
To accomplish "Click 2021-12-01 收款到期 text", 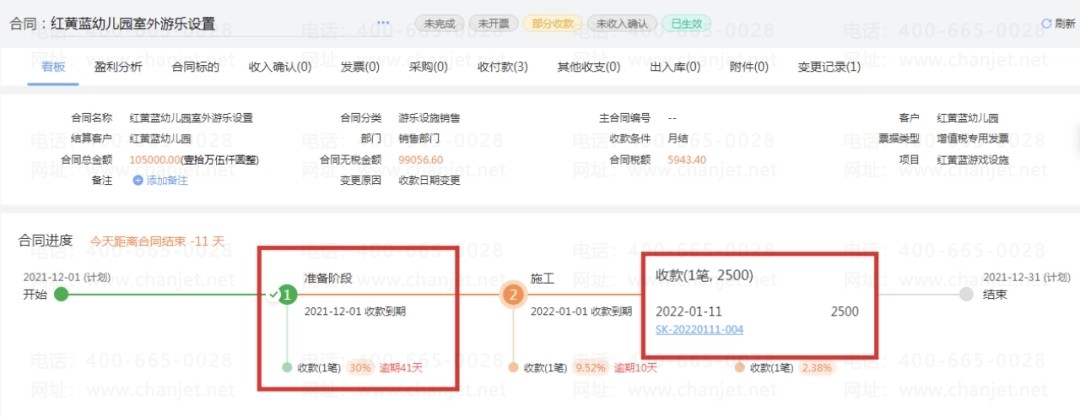I will (355, 312).
